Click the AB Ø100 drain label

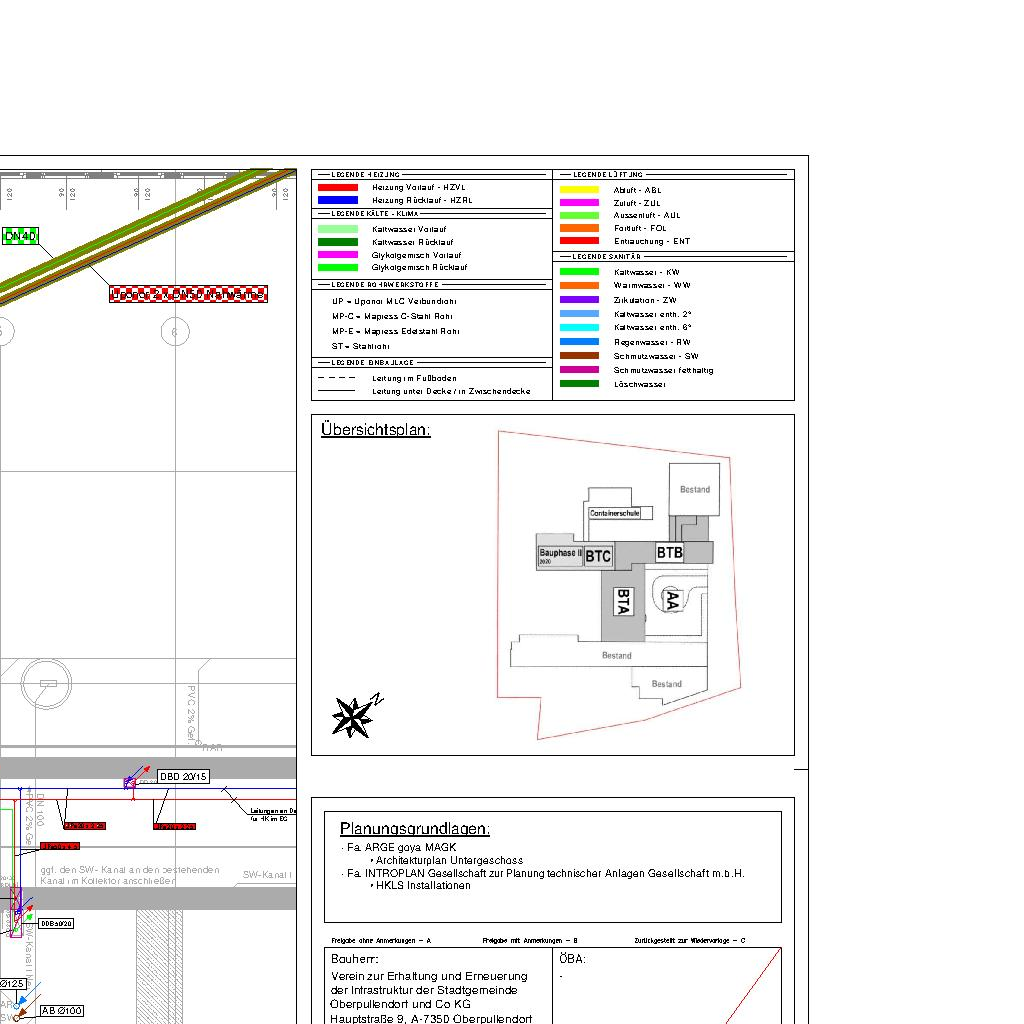click(61, 1011)
